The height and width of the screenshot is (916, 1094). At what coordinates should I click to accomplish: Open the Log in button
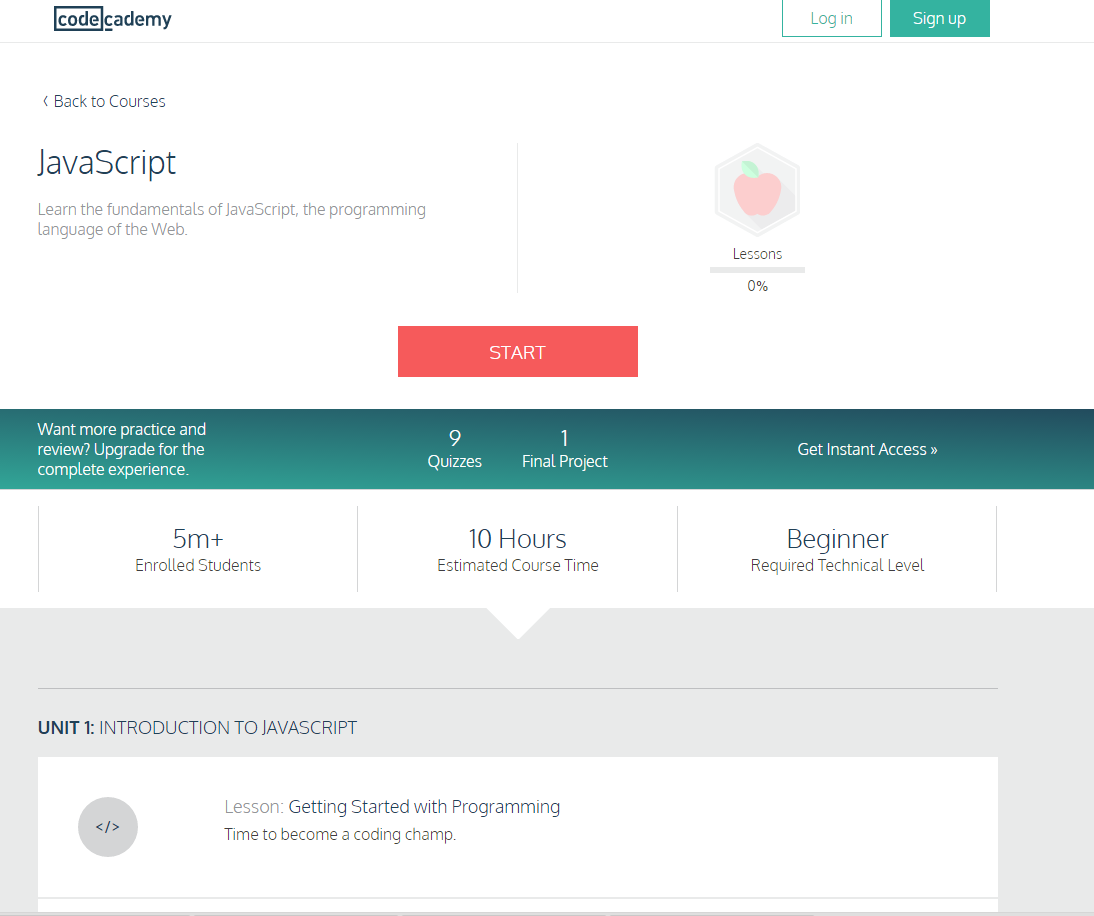(832, 18)
